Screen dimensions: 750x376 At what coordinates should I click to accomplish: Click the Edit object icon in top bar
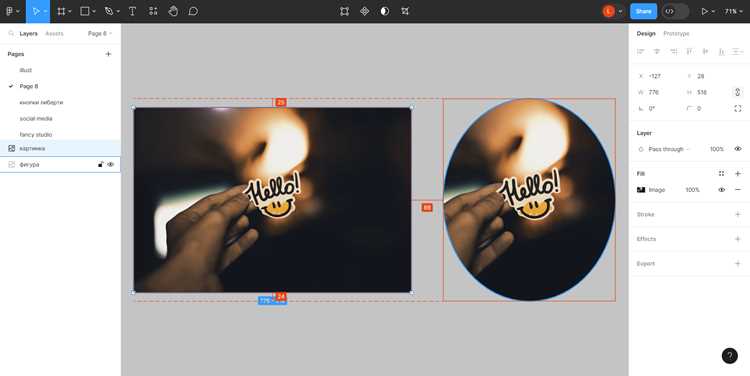pyautogui.click(x=344, y=11)
